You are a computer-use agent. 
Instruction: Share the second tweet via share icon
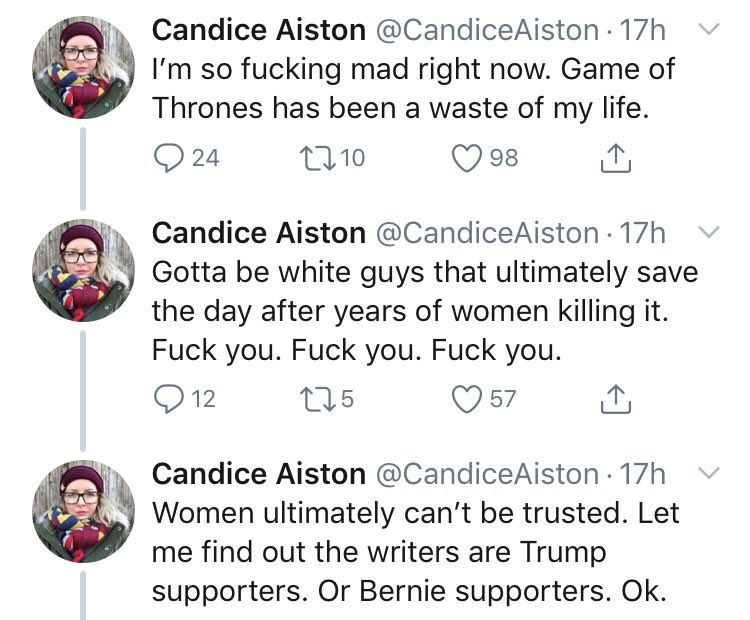tap(616, 399)
